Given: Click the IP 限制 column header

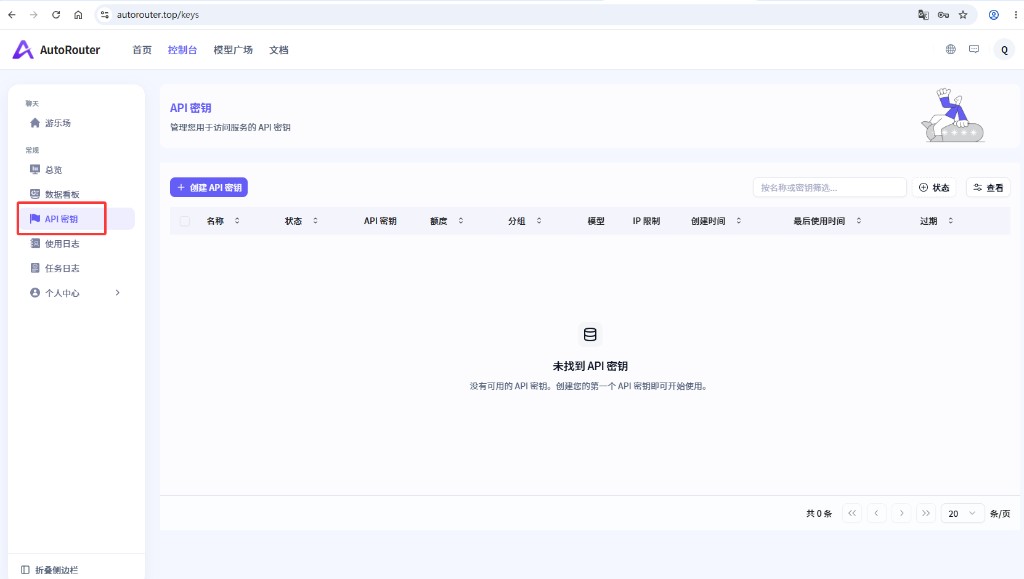Looking at the screenshot, I should (646, 221).
